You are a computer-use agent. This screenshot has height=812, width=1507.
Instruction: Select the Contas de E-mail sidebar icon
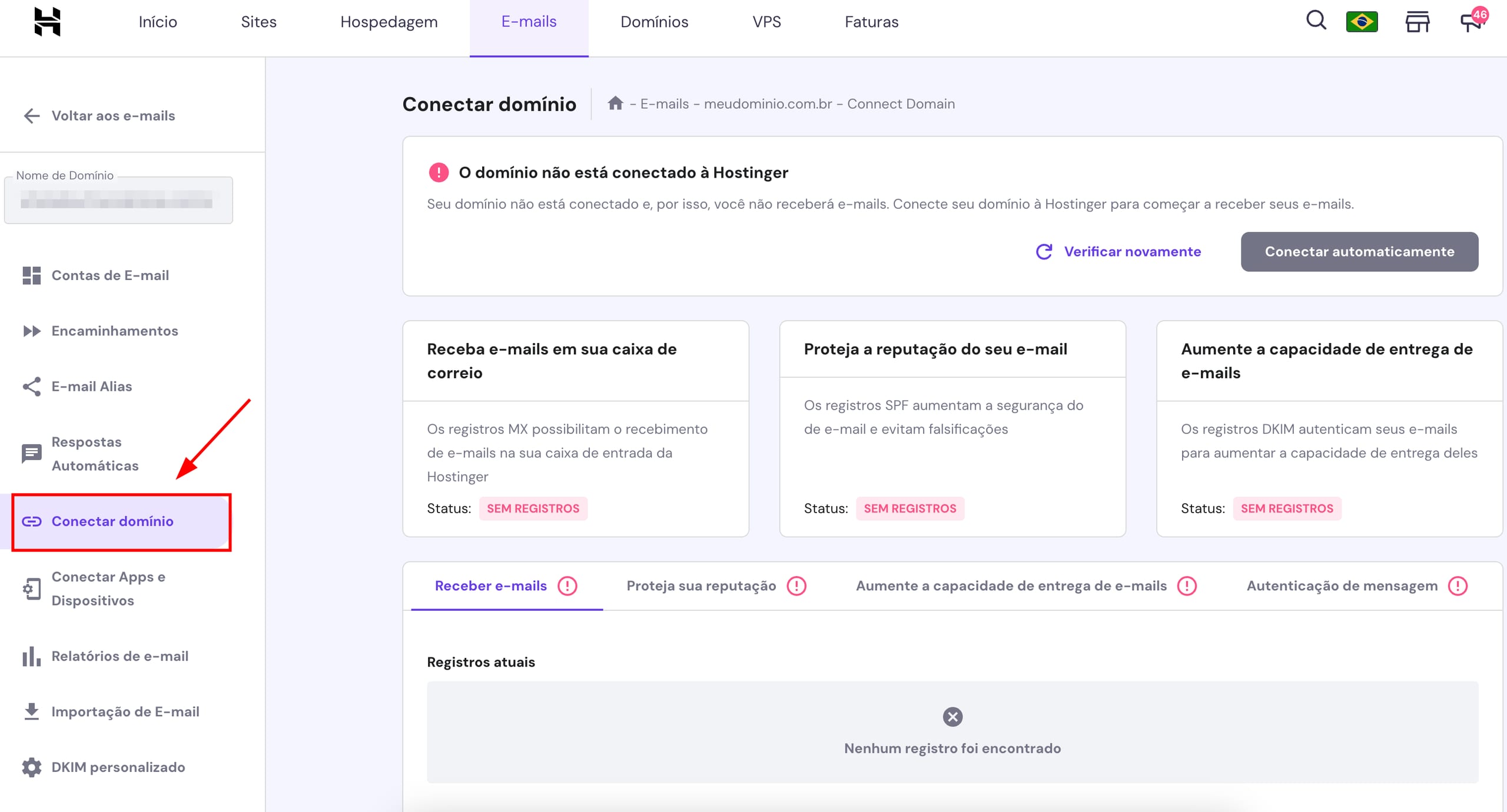click(31, 275)
